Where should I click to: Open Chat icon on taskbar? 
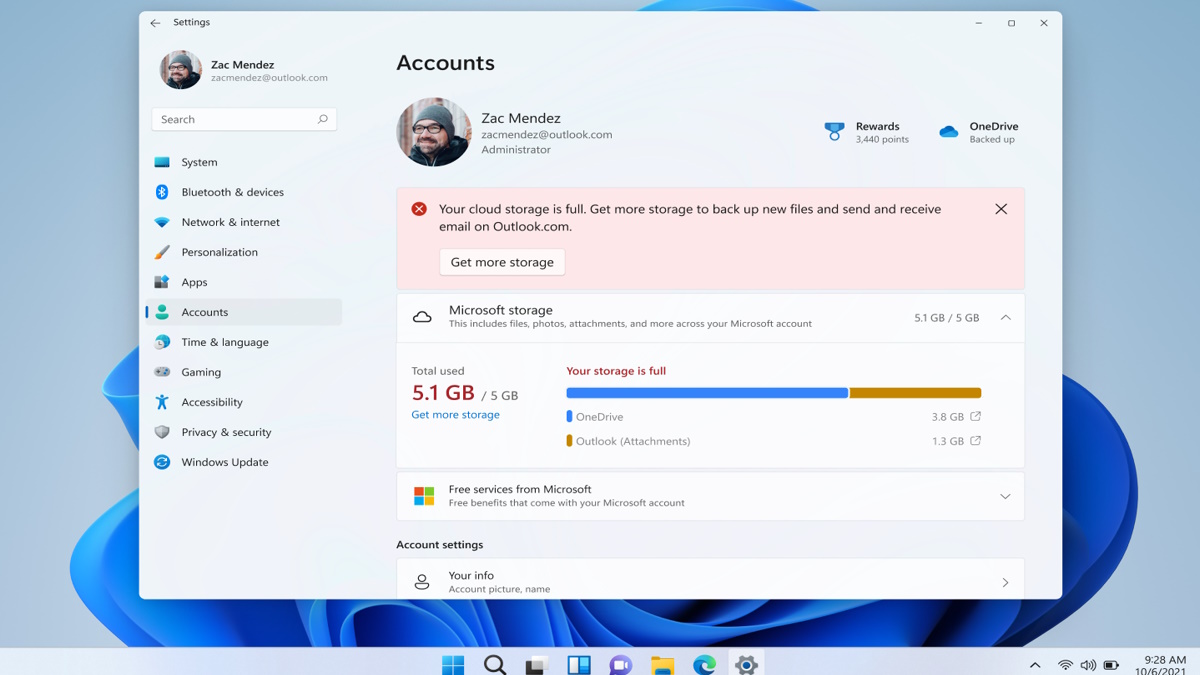621,665
